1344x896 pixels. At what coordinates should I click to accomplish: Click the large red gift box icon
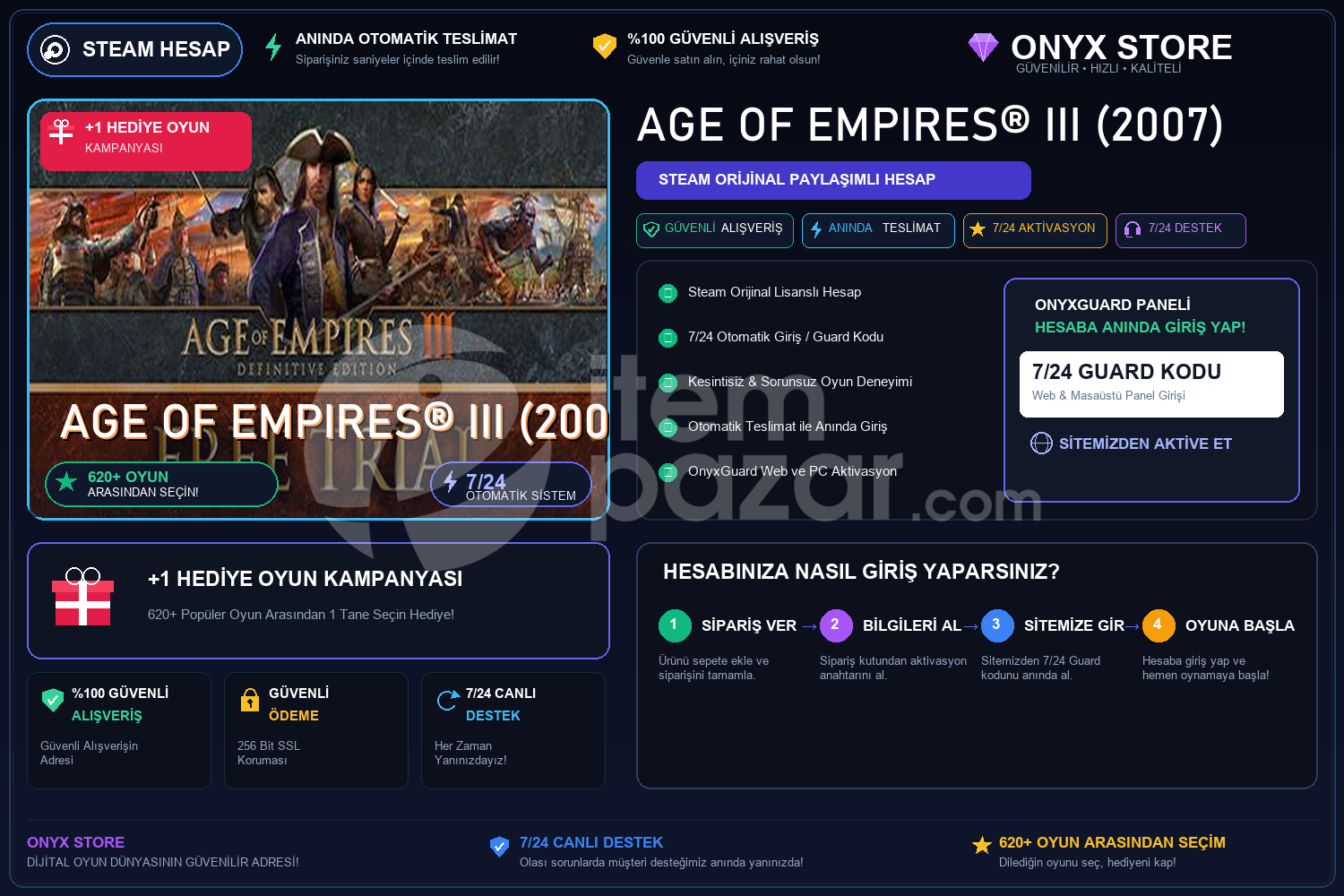82,597
